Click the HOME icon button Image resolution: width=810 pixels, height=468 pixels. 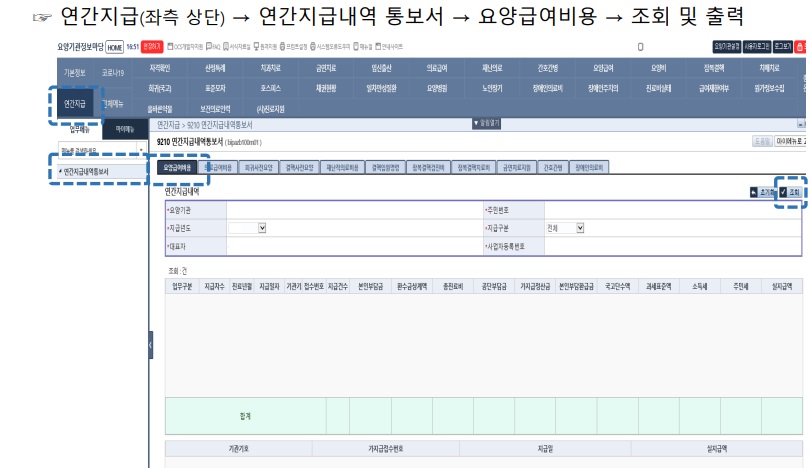click(x=115, y=47)
